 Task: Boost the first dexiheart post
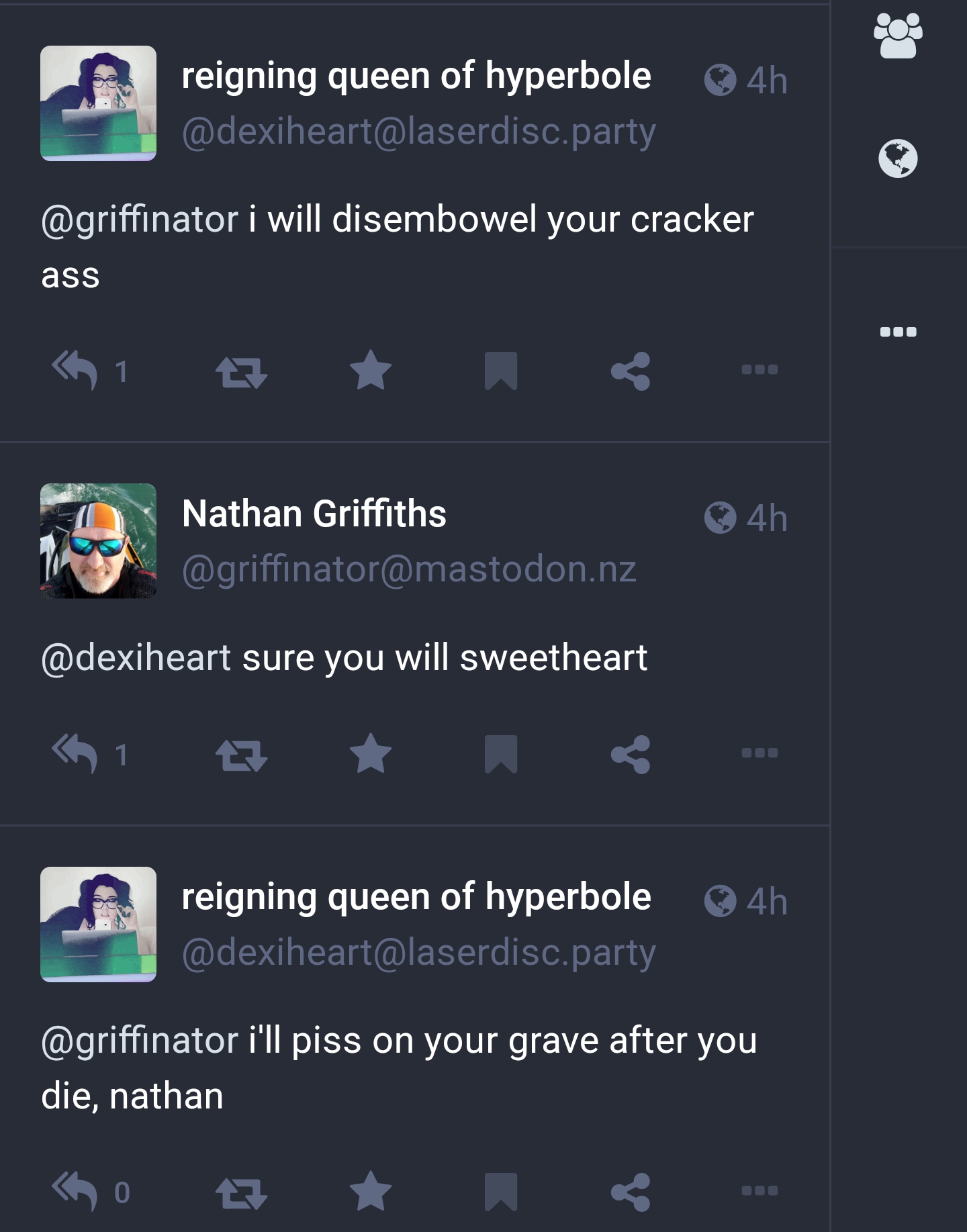click(242, 372)
